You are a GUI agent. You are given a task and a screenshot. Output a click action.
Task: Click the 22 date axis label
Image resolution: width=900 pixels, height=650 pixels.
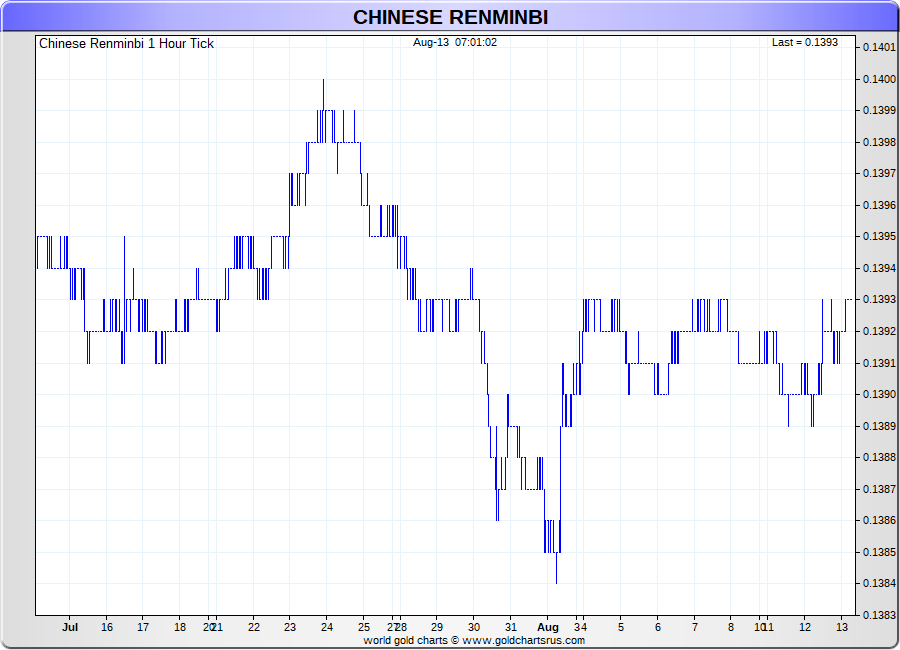click(254, 627)
